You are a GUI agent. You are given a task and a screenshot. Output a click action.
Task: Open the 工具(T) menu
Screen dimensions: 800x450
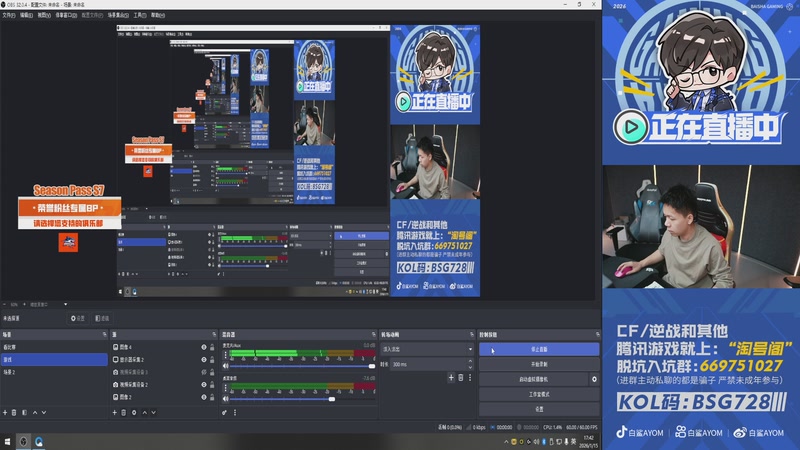point(140,15)
